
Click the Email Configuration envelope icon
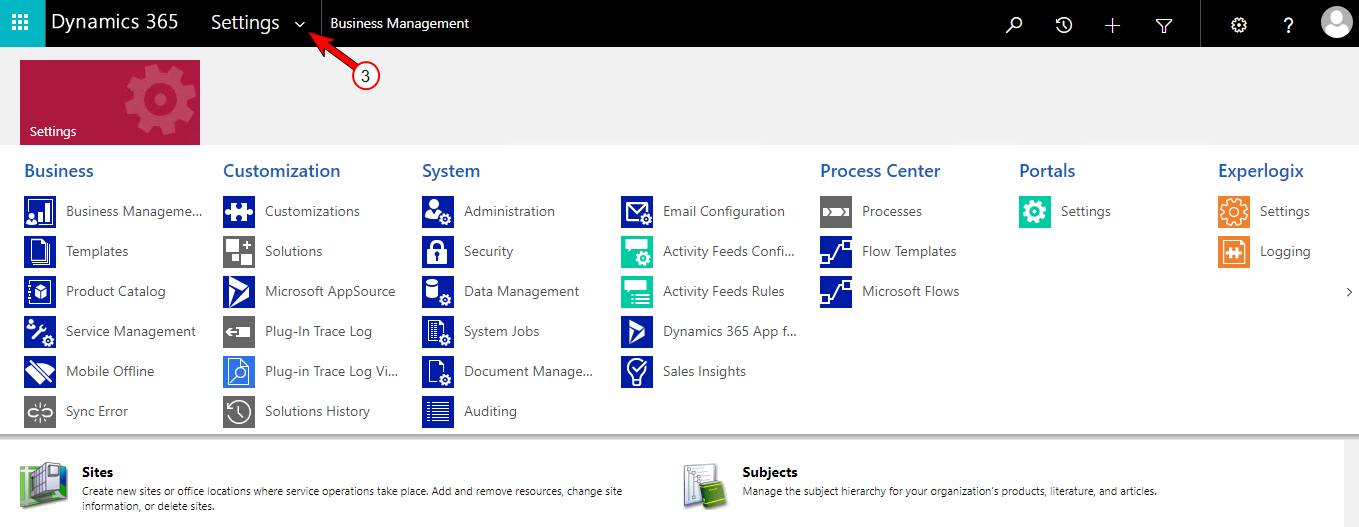pos(637,212)
